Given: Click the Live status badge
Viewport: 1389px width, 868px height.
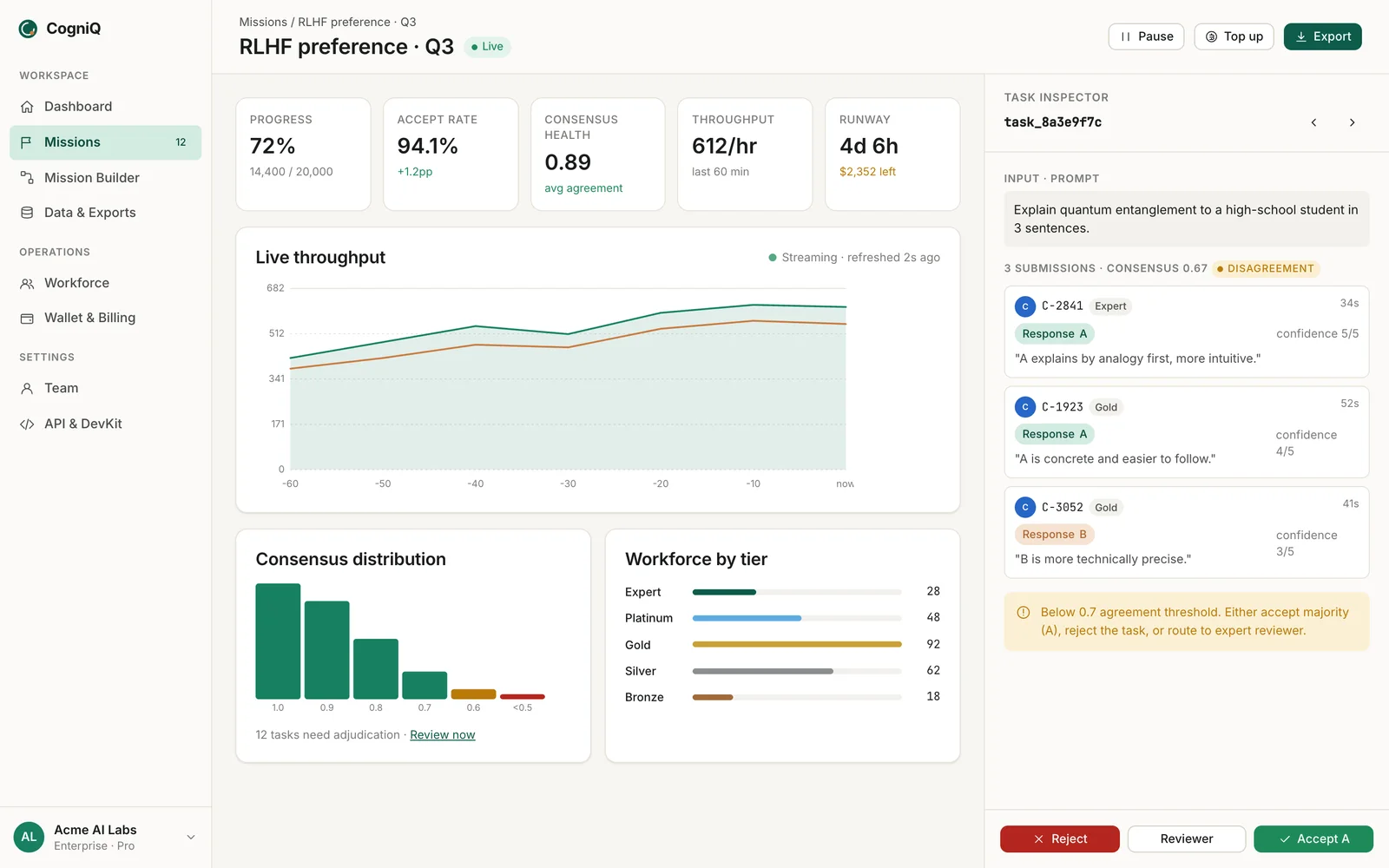Looking at the screenshot, I should (x=487, y=47).
